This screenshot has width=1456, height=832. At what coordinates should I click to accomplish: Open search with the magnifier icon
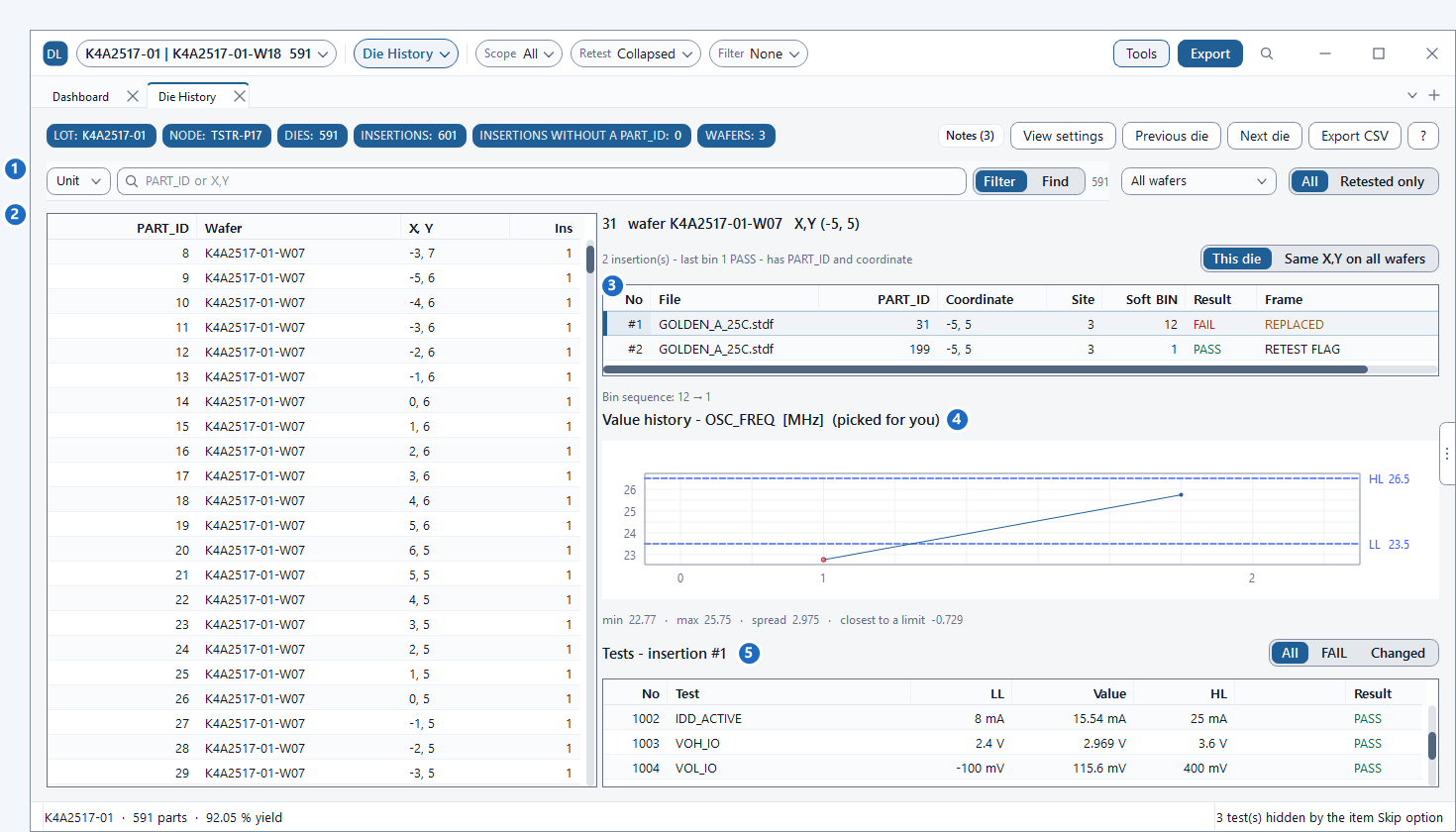[x=1267, y=53]
